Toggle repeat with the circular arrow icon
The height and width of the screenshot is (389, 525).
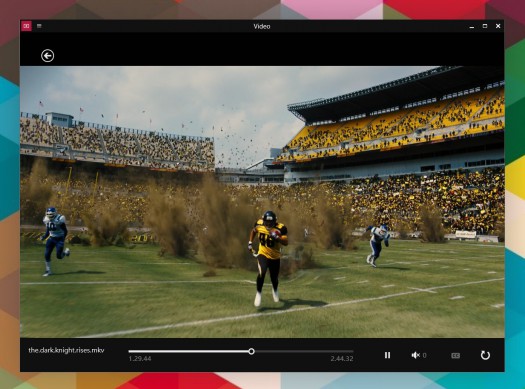pos(485,355)
